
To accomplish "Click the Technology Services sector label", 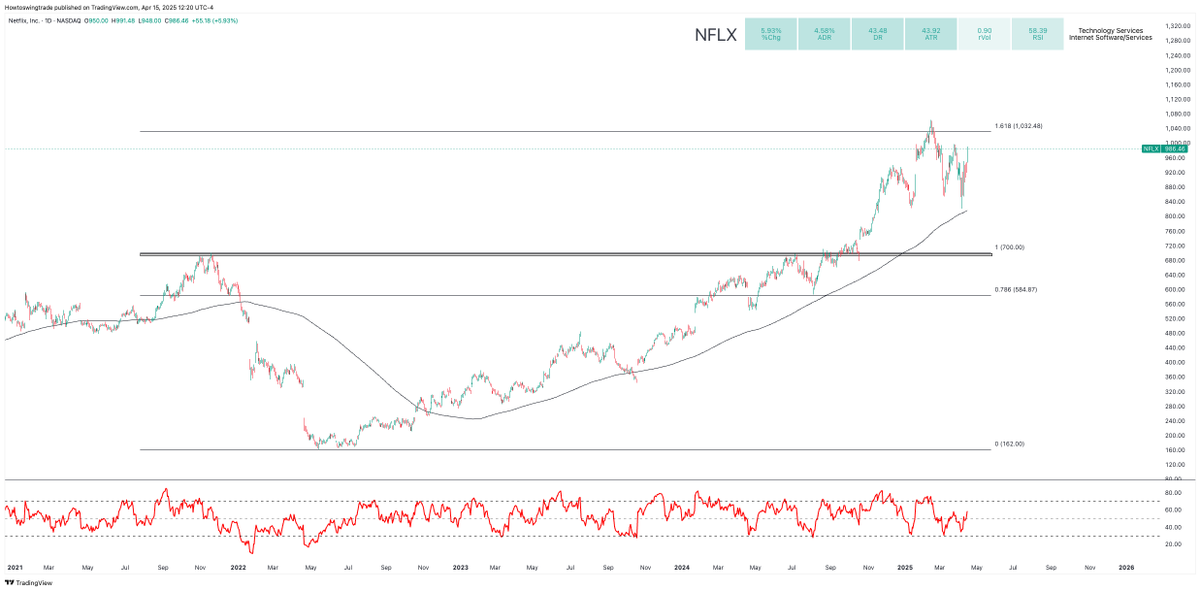I will (1110, 31).
